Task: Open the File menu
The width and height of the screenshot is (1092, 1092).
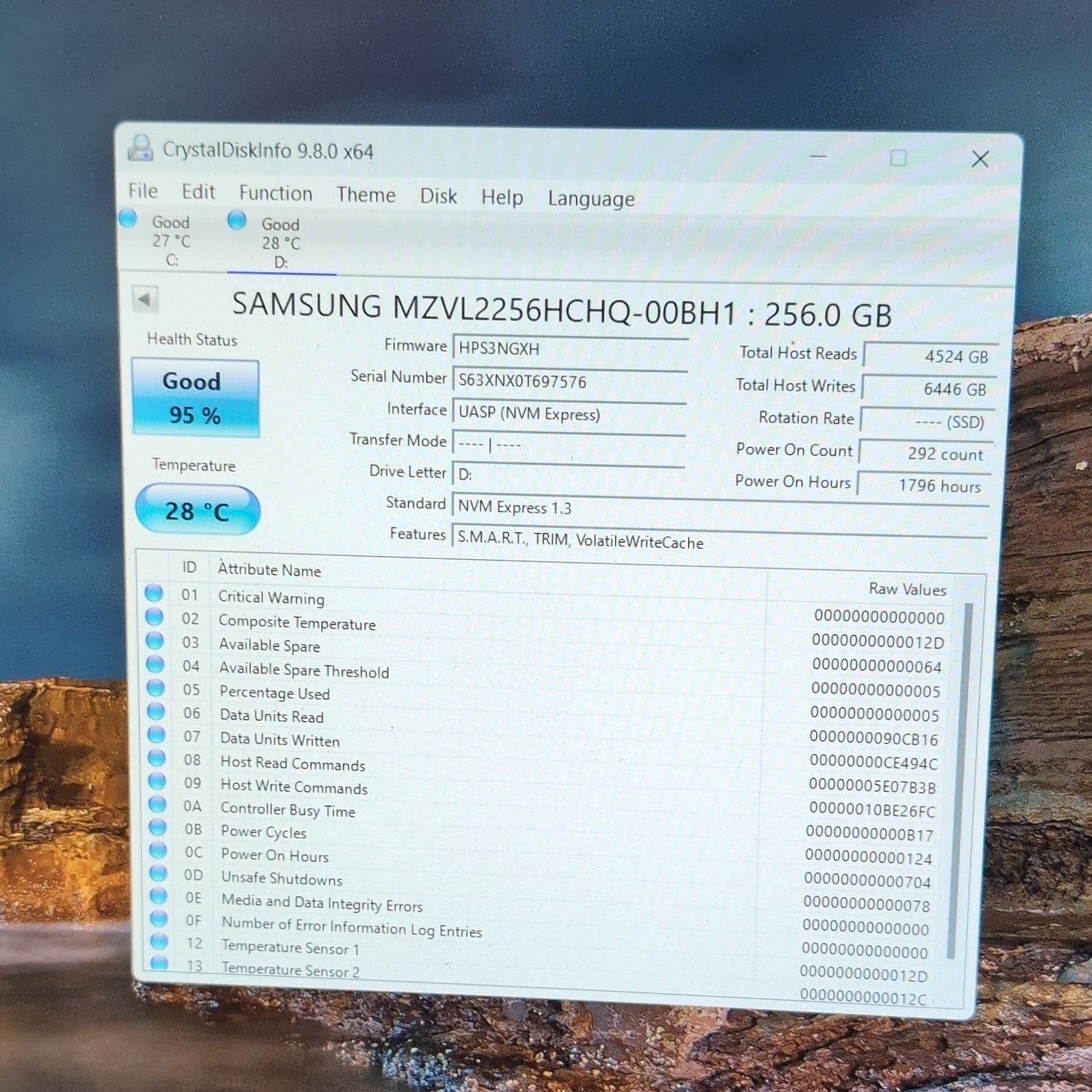Action: coord(143,191)
